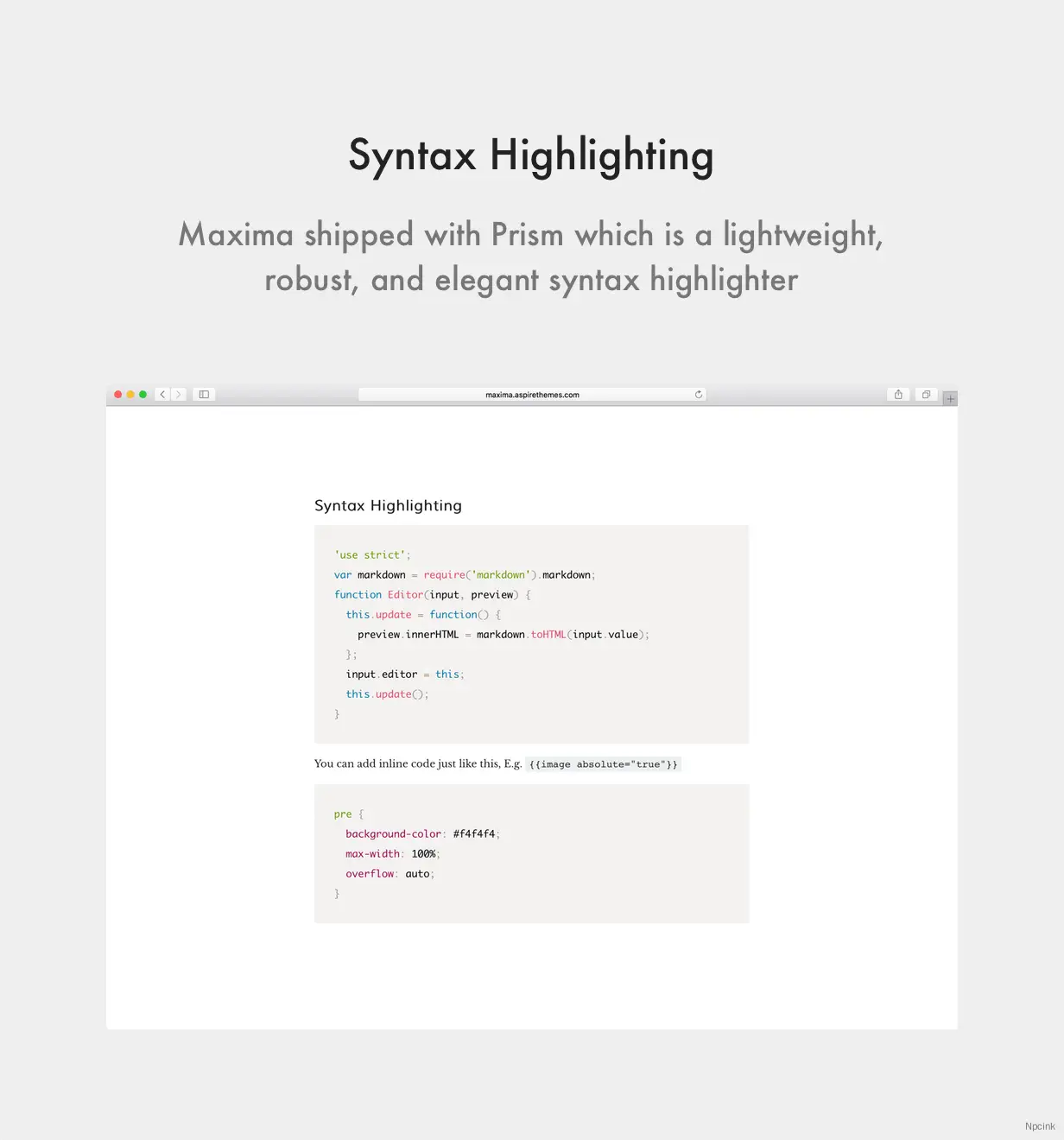Click the large Syntax Highlighting title

pyautogui.click(x=531, y=156)
